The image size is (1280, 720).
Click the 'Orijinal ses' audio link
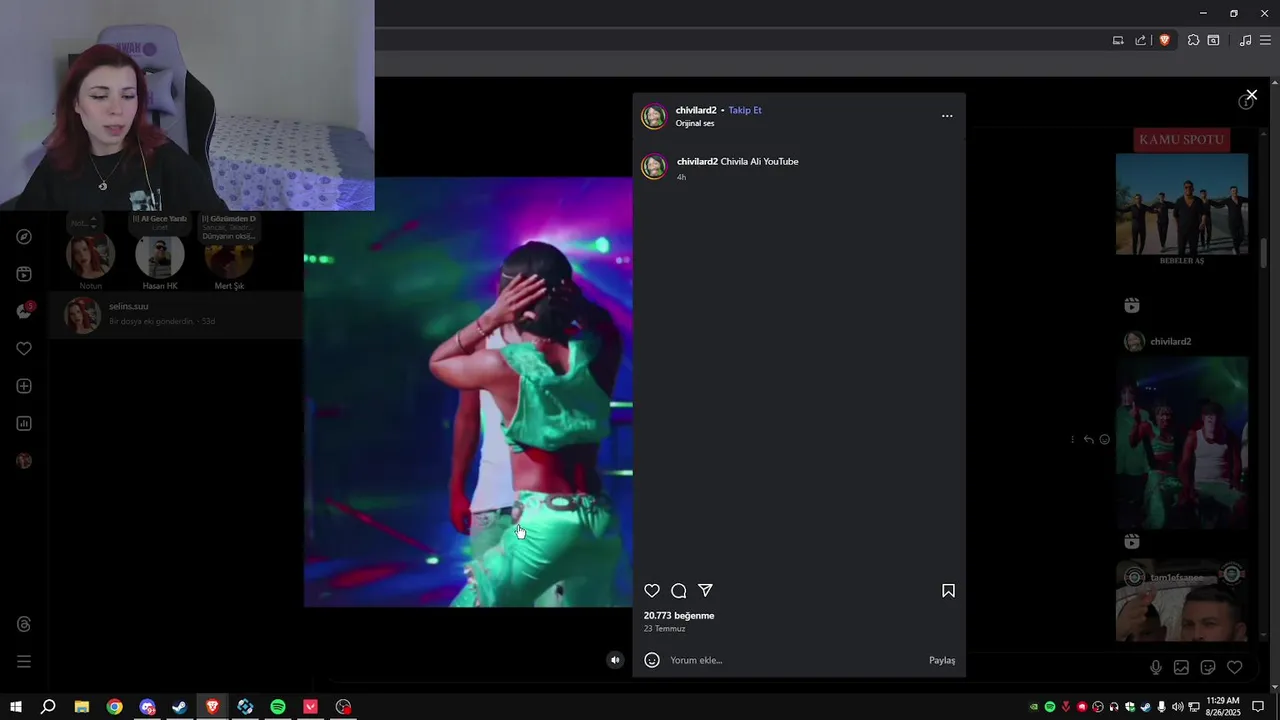tap(695, 123)
